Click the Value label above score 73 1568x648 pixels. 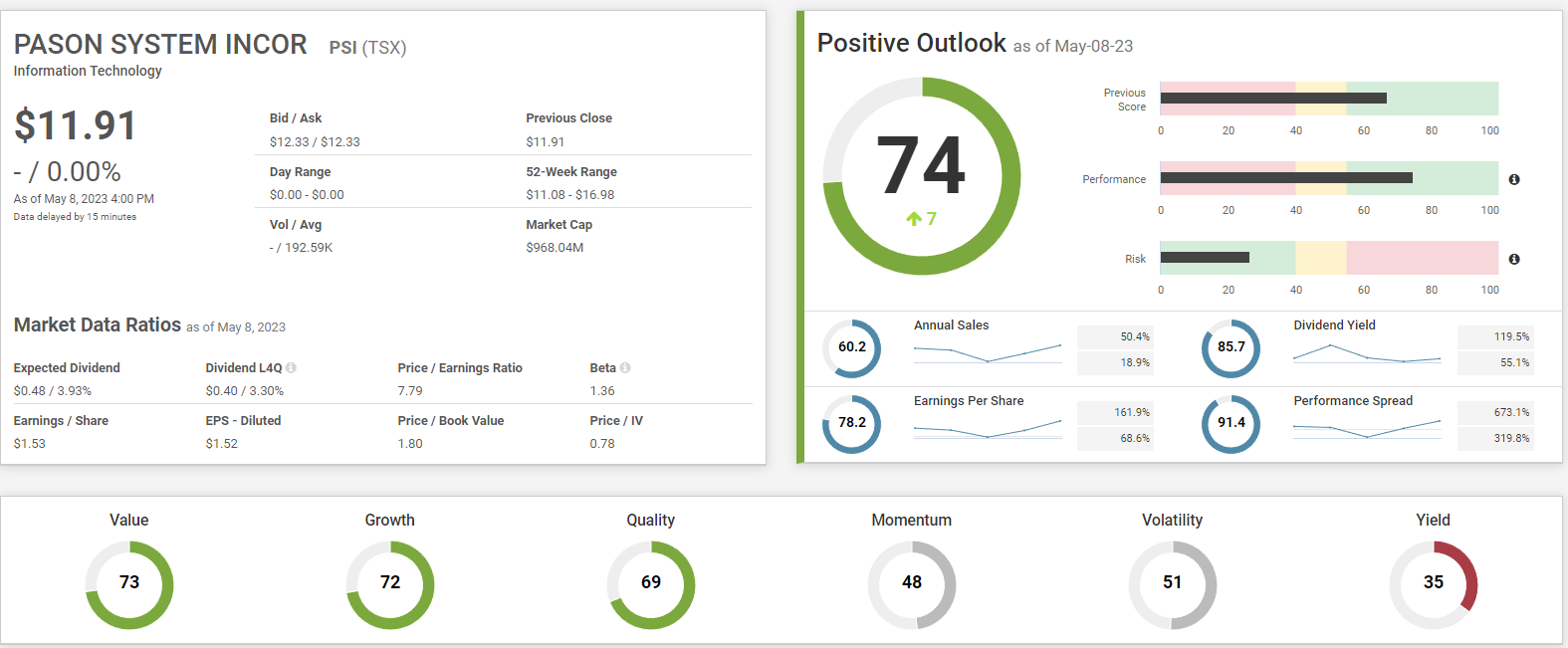[x=129, y=521]
